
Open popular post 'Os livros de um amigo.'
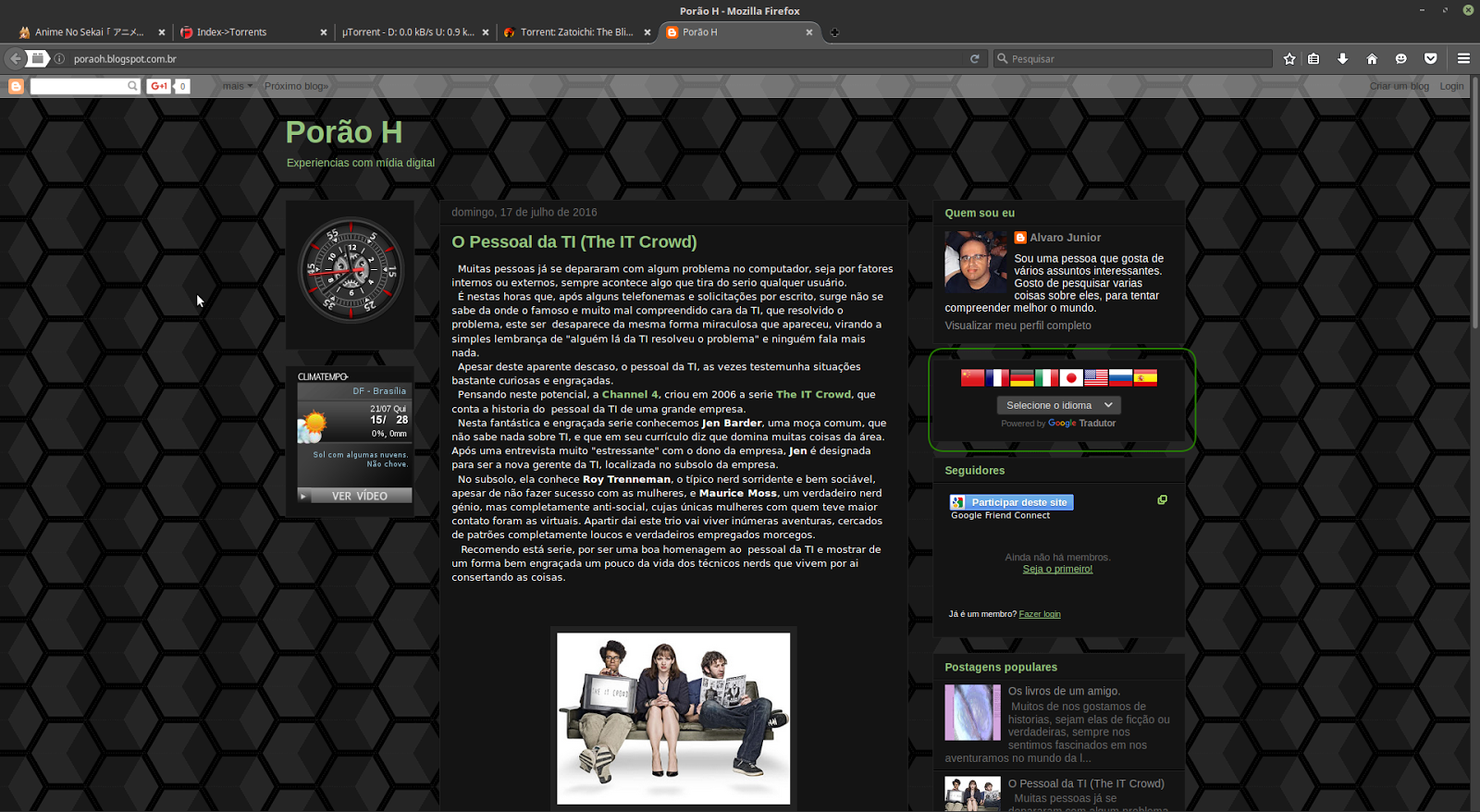tap(1064, 691)
